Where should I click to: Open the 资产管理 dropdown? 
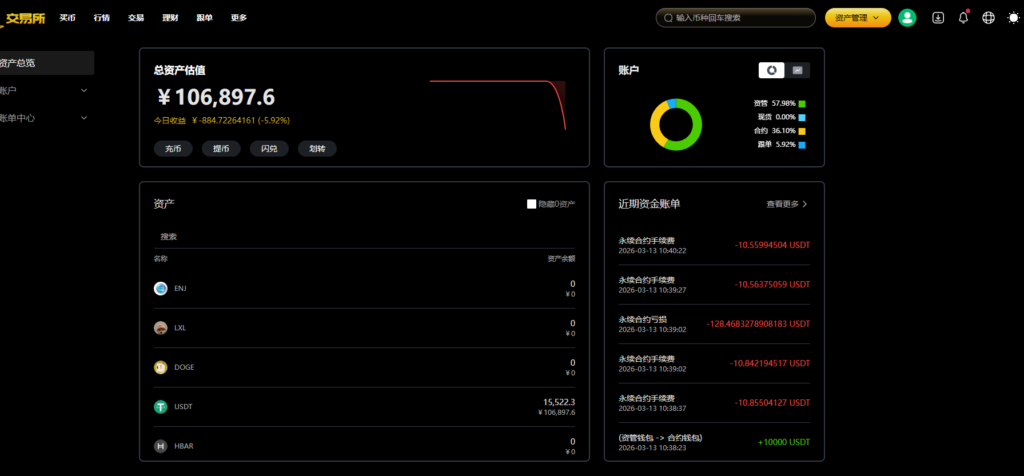[857, 18]
